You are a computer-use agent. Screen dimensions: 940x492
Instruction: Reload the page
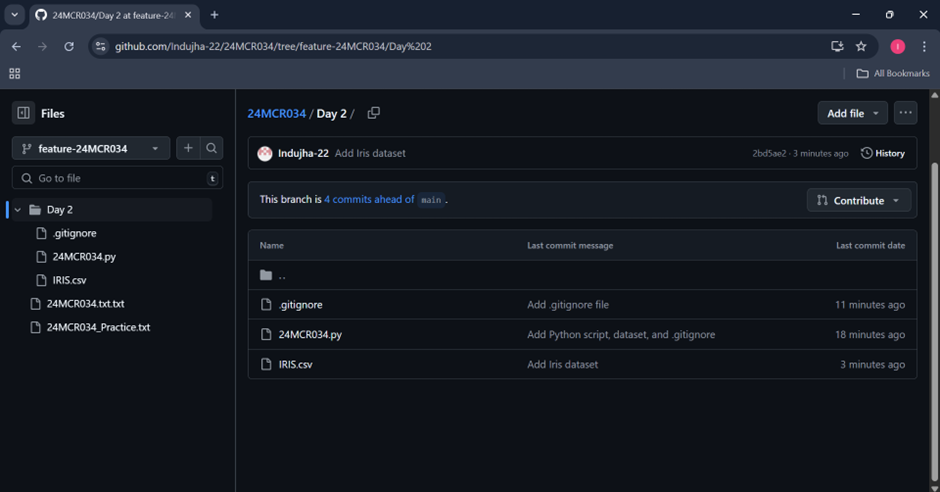pos(69,46)
